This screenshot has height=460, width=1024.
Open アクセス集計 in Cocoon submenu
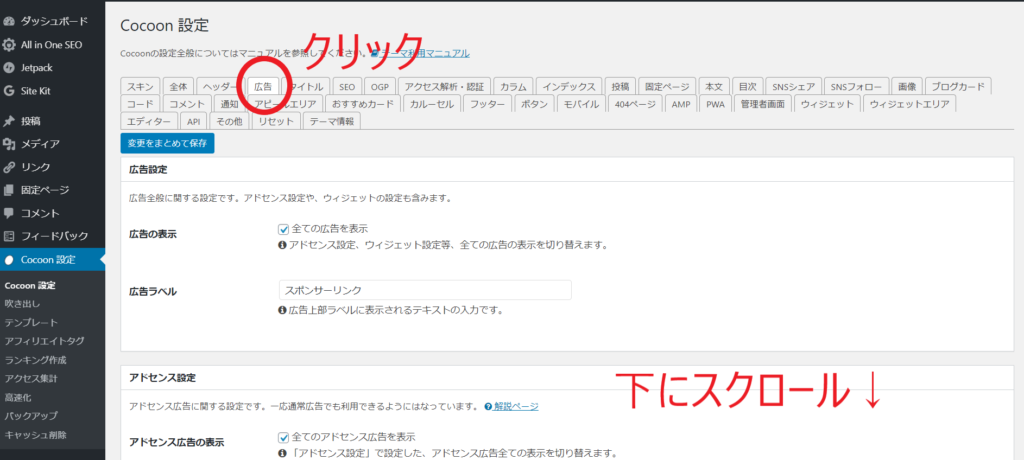coord(31,378)
